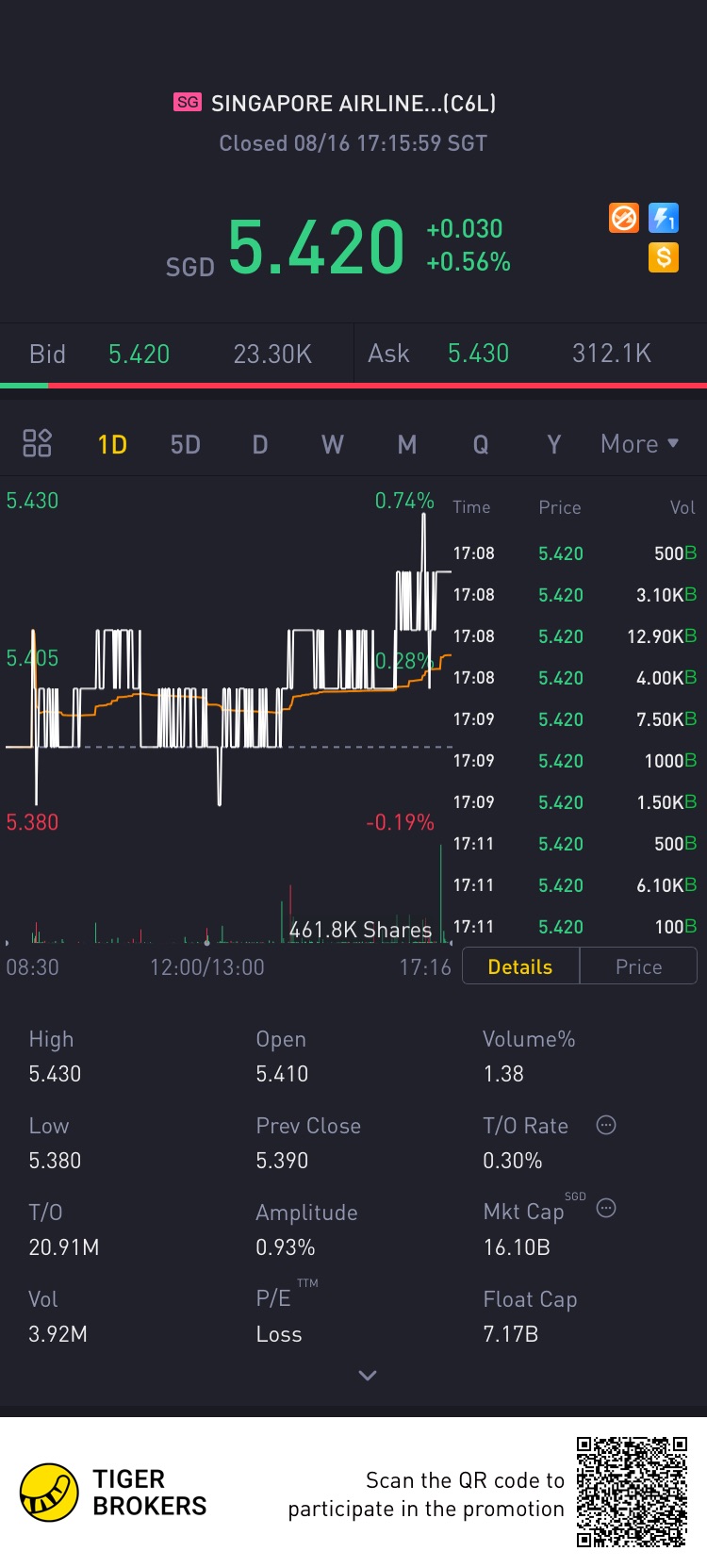Screen dimensions: 707x1568
Task: Select the trade row with 6.10K volume
Action: coord(575,885)
